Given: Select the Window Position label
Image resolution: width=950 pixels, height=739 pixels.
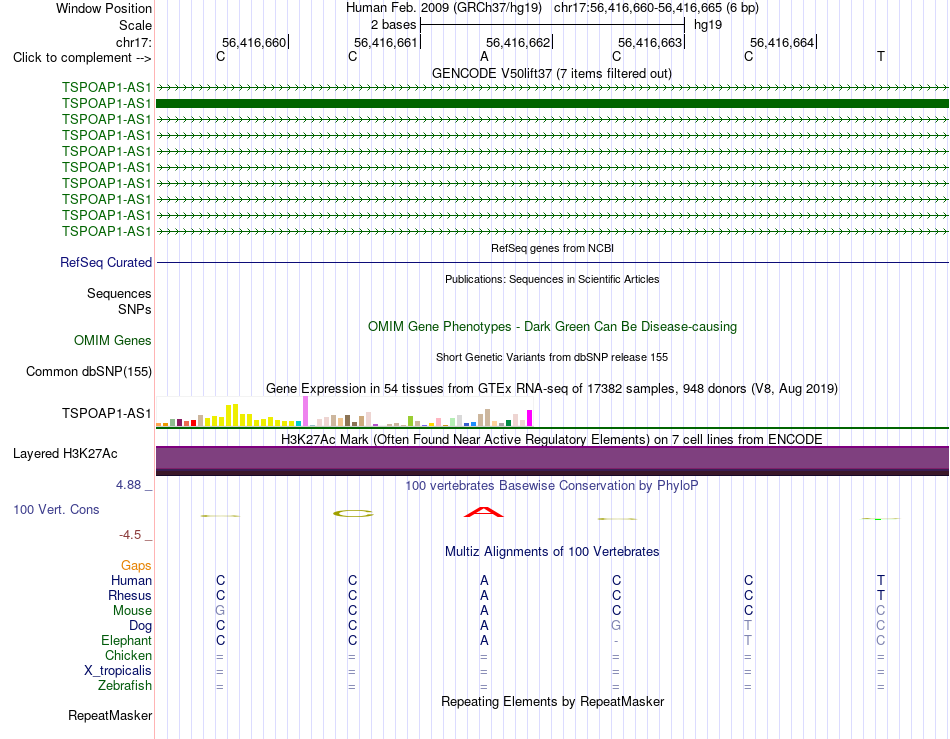Looking at the screenshot, I should 104,8.
